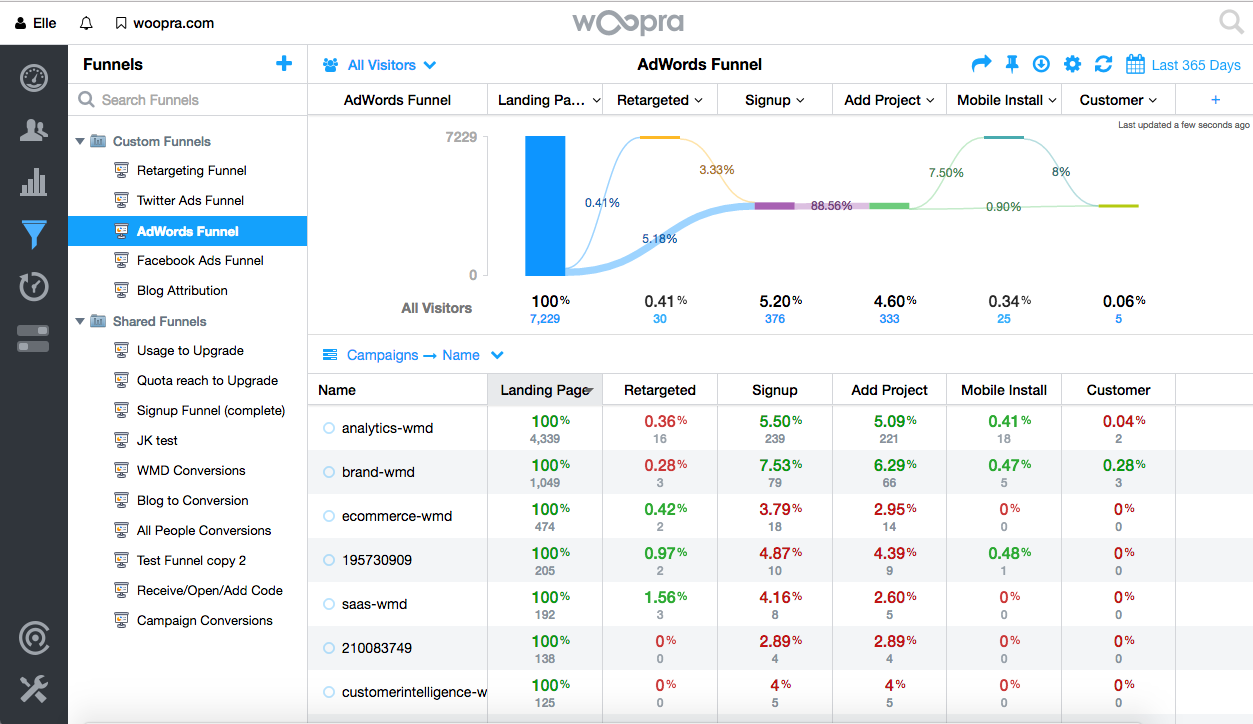The width and height of the screenshot is (1253, 724).
Task: Collapse the Shared Funnels folder
Action: tap(80, 321)
